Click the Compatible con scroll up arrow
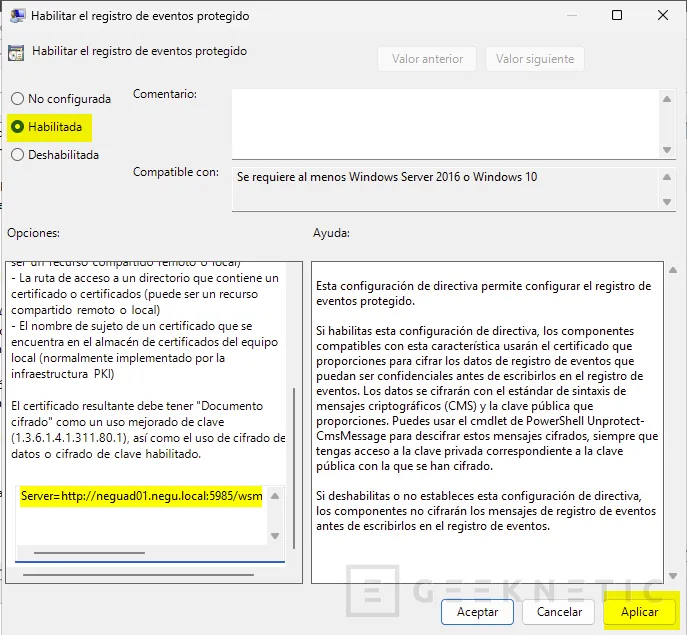The width and height of the screenshot is (687, 635). pyautogui.click(x=667, y=177)
